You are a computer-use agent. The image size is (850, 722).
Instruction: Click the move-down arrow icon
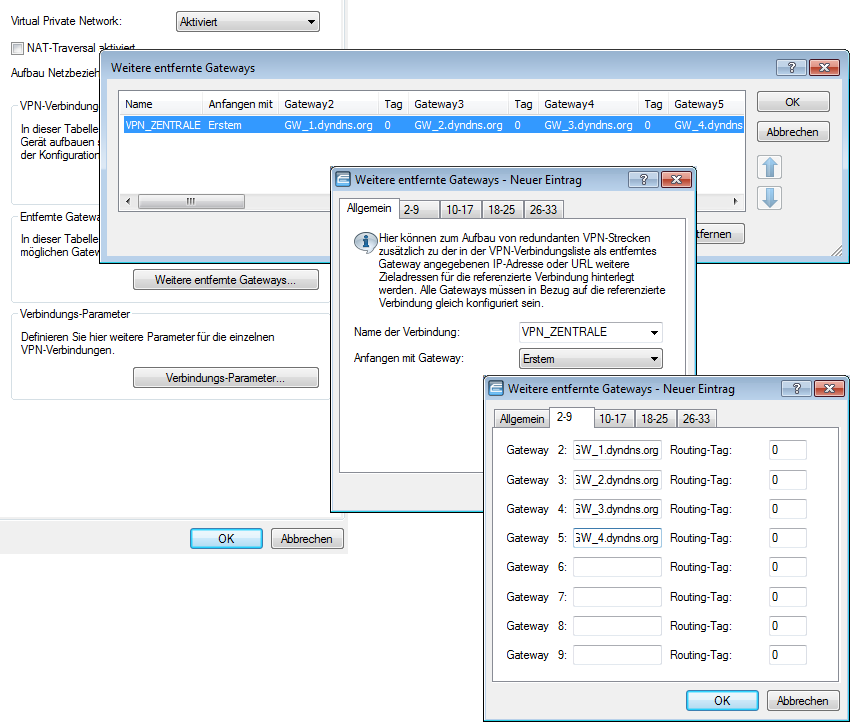pos(769,198)
